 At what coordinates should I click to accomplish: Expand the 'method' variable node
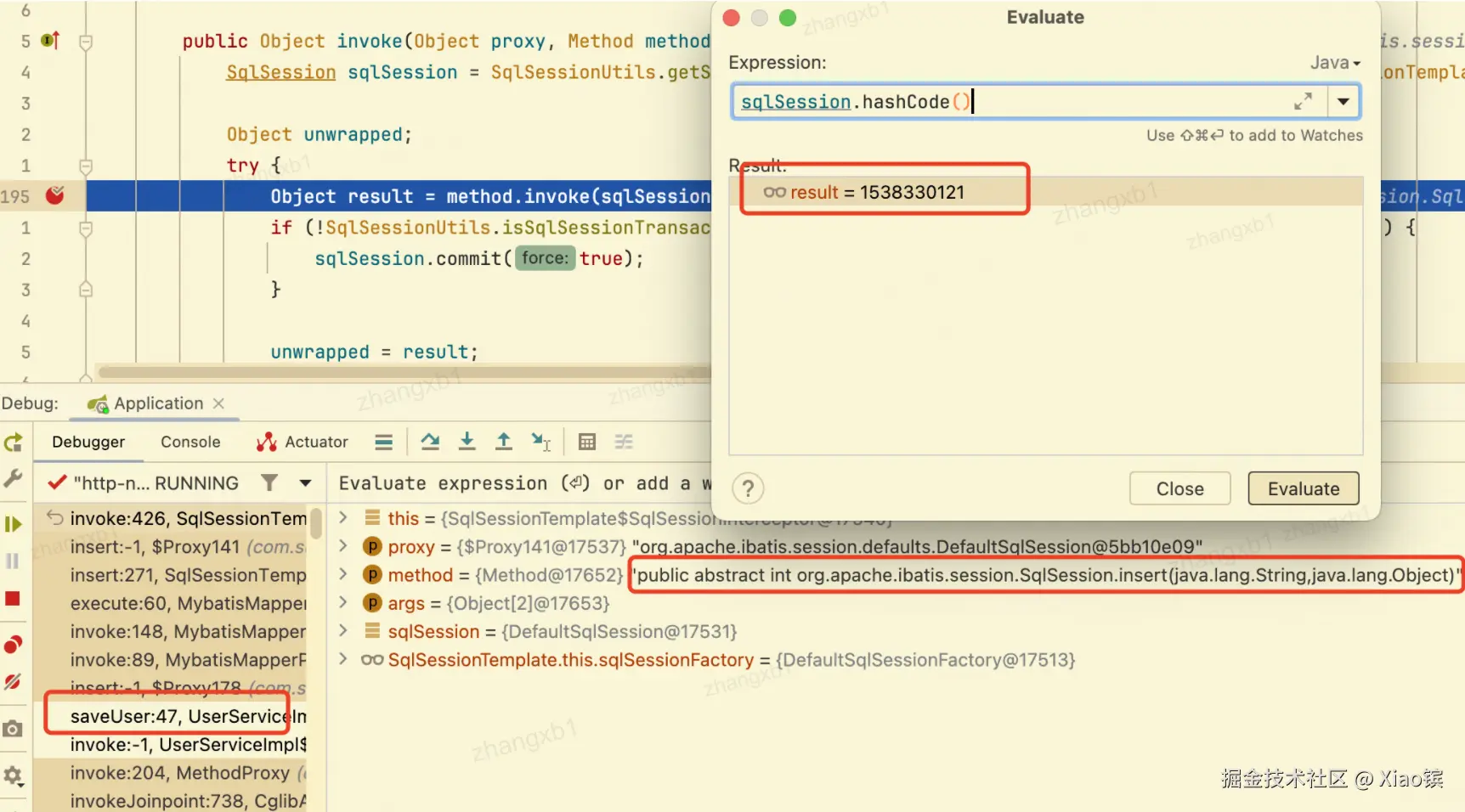343,574
